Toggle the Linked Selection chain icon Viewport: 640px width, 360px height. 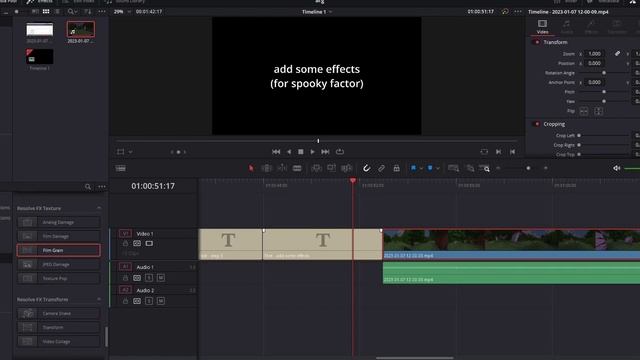click(x=381, y=168)
